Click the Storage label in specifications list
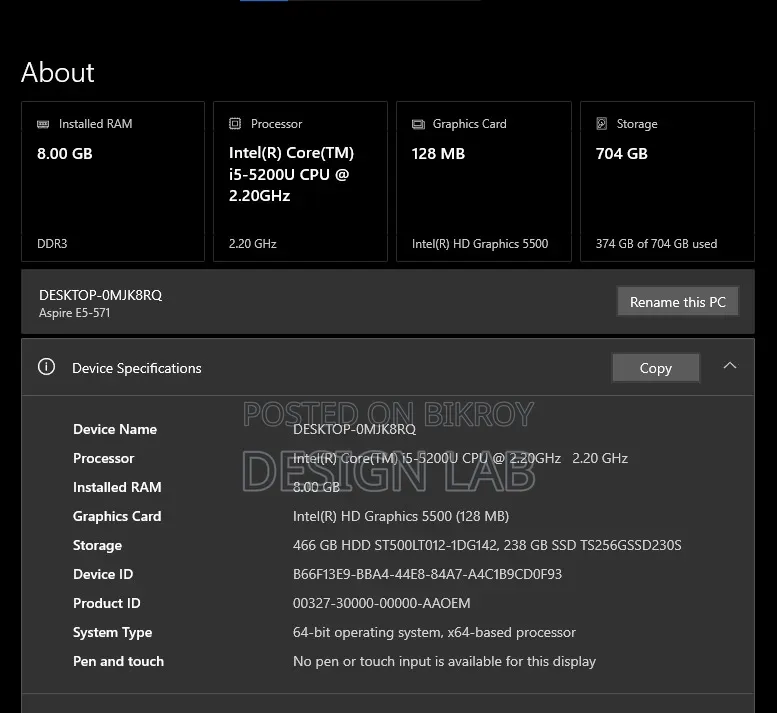 coord(98,545)
